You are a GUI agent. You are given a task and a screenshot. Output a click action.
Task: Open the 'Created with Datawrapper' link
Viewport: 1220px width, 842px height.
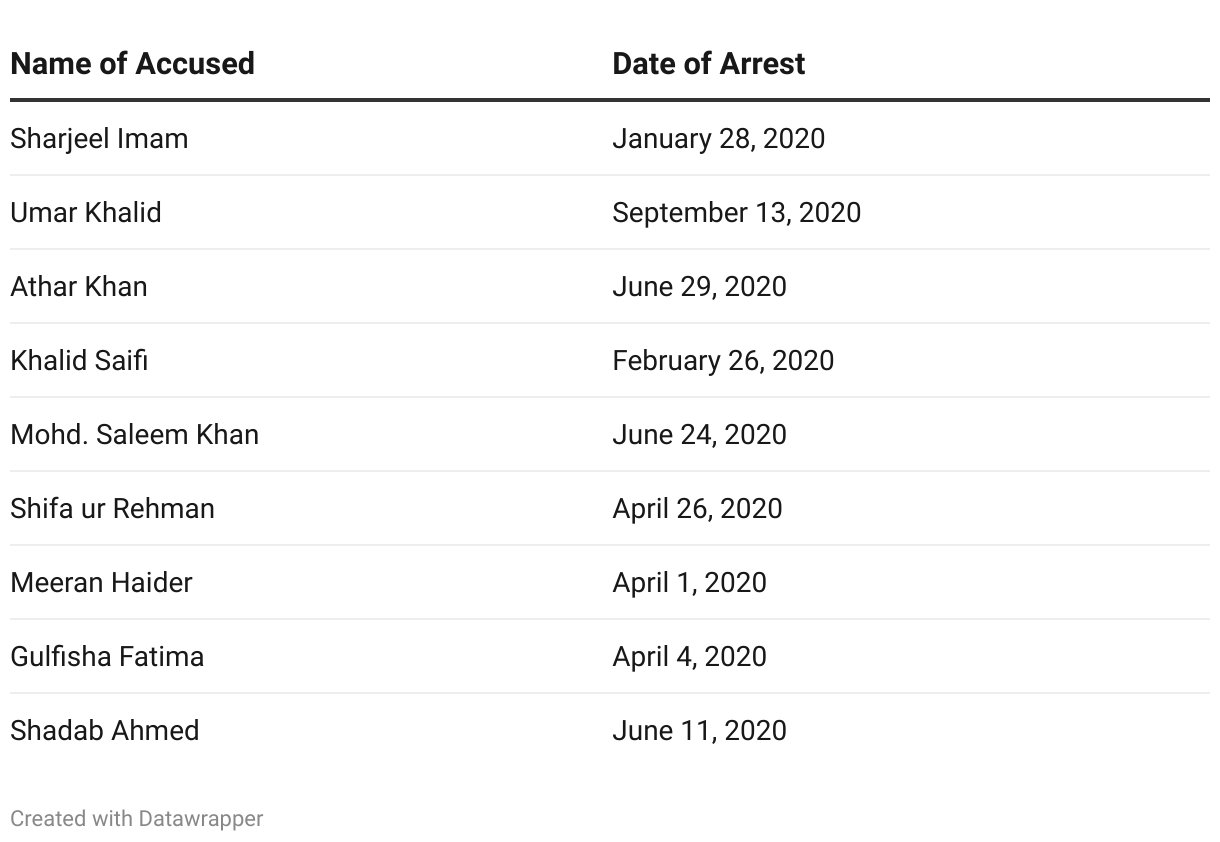click(137, 818)
